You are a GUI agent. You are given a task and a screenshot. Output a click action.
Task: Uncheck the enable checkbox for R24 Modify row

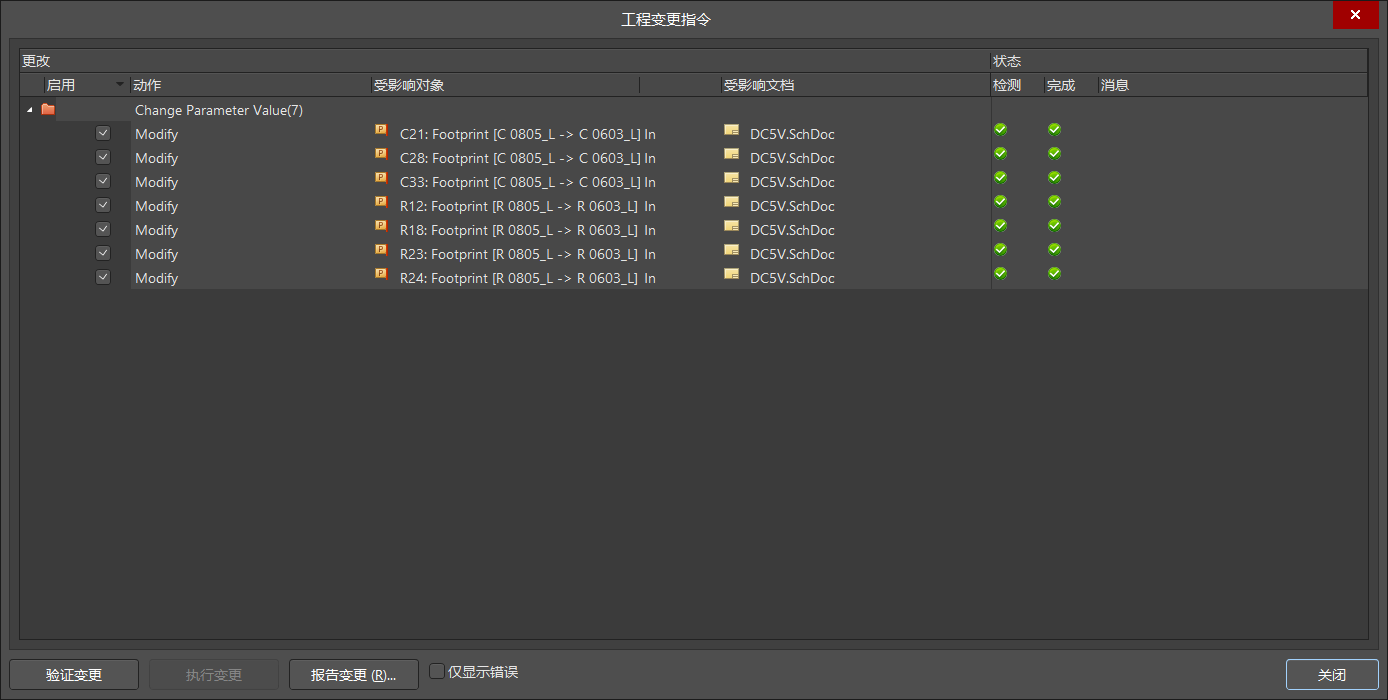(x=102, y=277)
